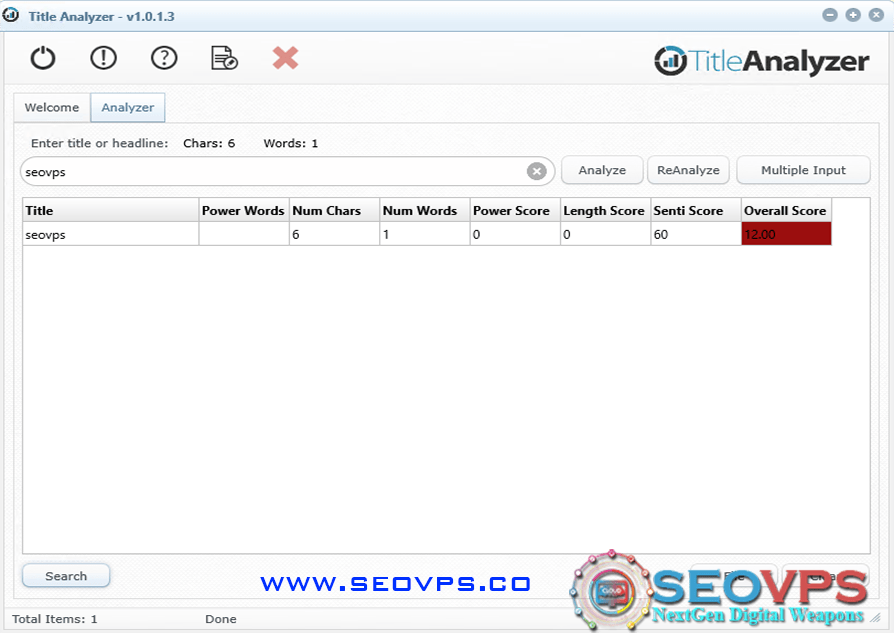Screen dimensions: 894x633
Task: Click the red X toolbar icon
Action: point(285,58)
